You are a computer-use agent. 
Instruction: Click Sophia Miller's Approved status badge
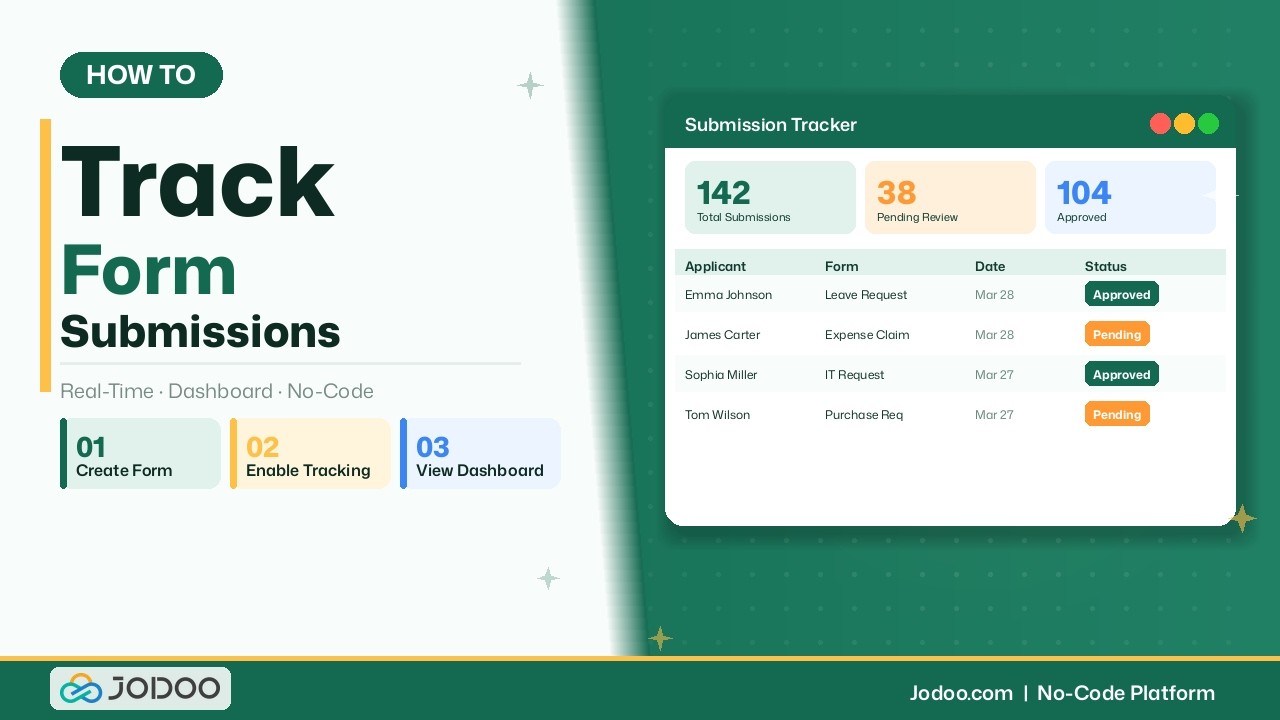(1122, 375)
